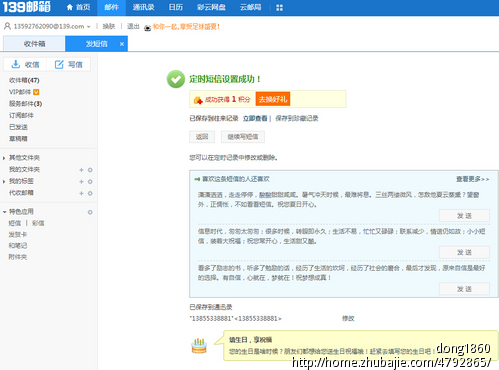Select the 发短信 tab
This screenshot has width=499, height=370.
coord(97,44)
